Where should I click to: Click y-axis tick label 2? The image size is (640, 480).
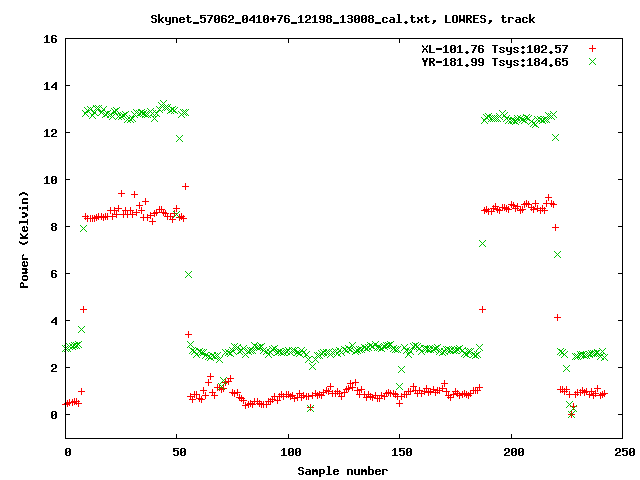point(54,368)
